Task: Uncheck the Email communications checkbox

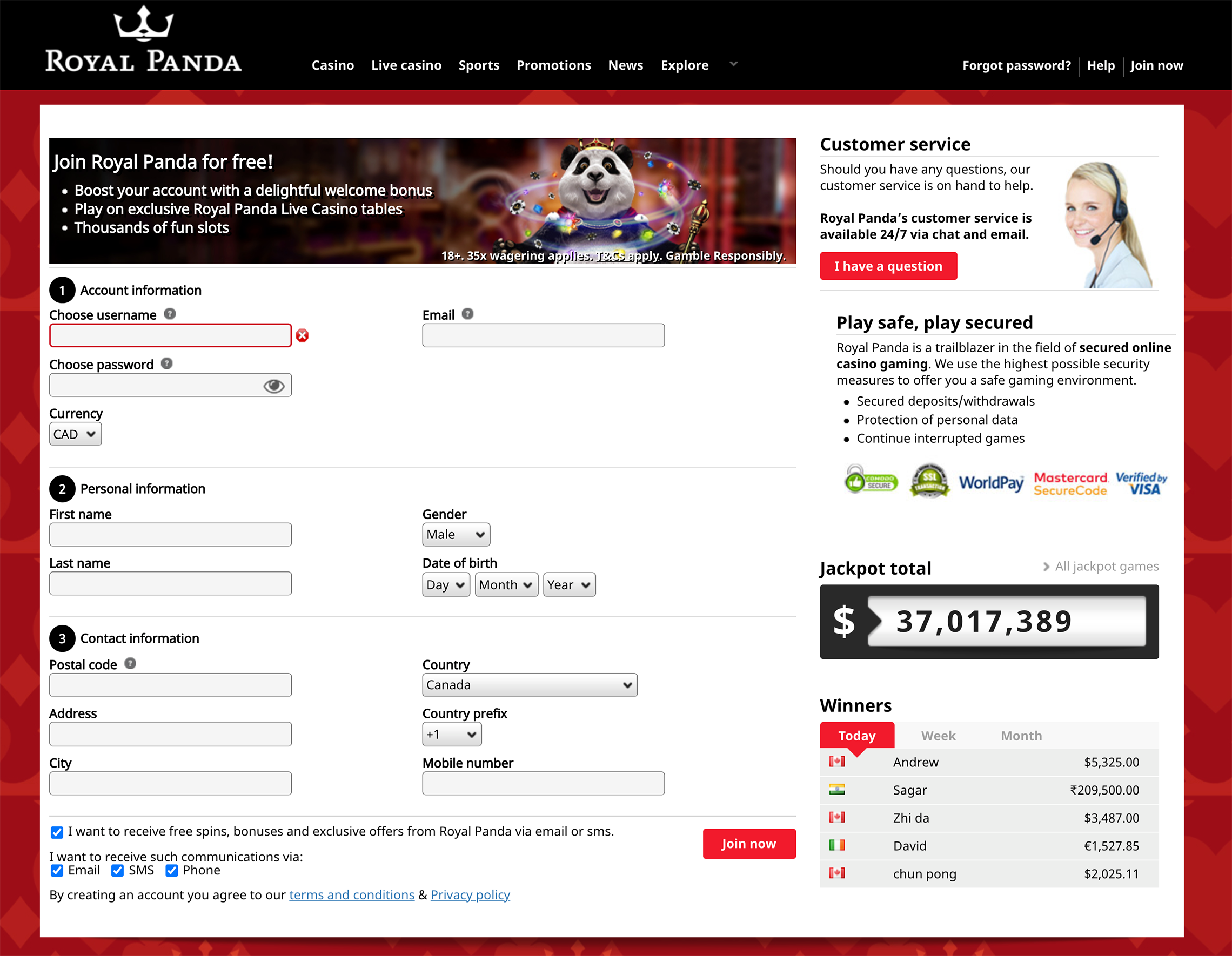Action: point(57,871)
